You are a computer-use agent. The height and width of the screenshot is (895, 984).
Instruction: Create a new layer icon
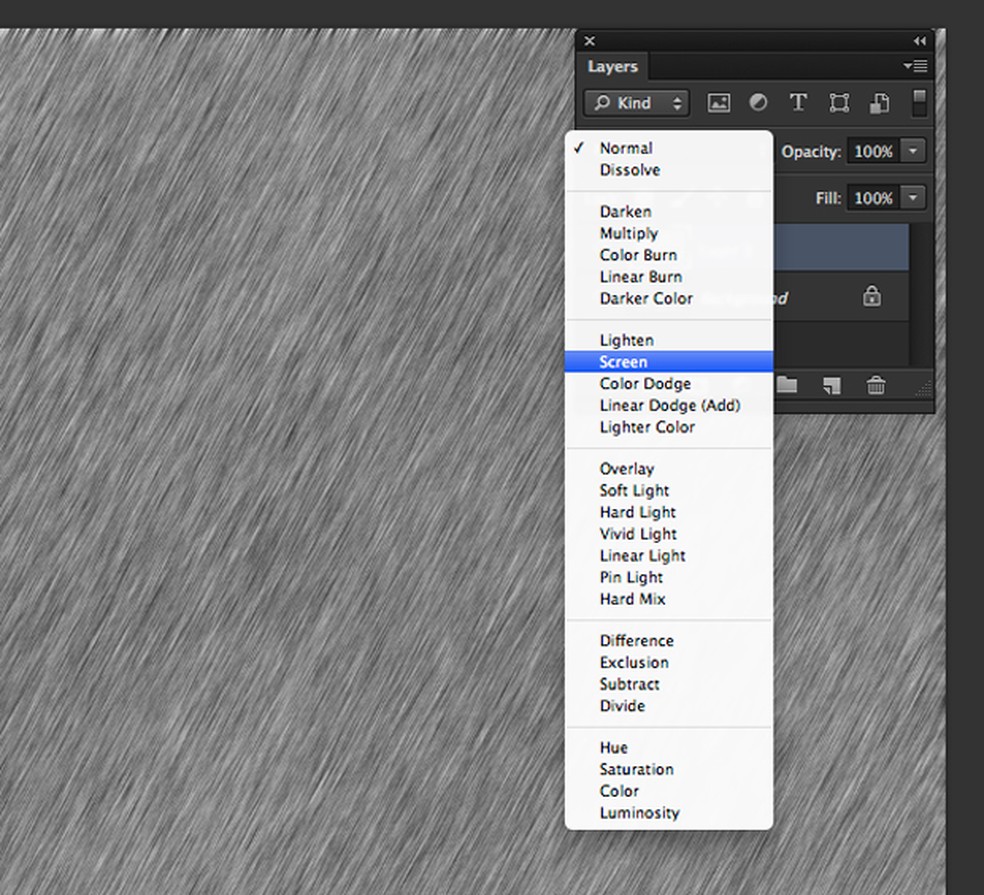831,385
